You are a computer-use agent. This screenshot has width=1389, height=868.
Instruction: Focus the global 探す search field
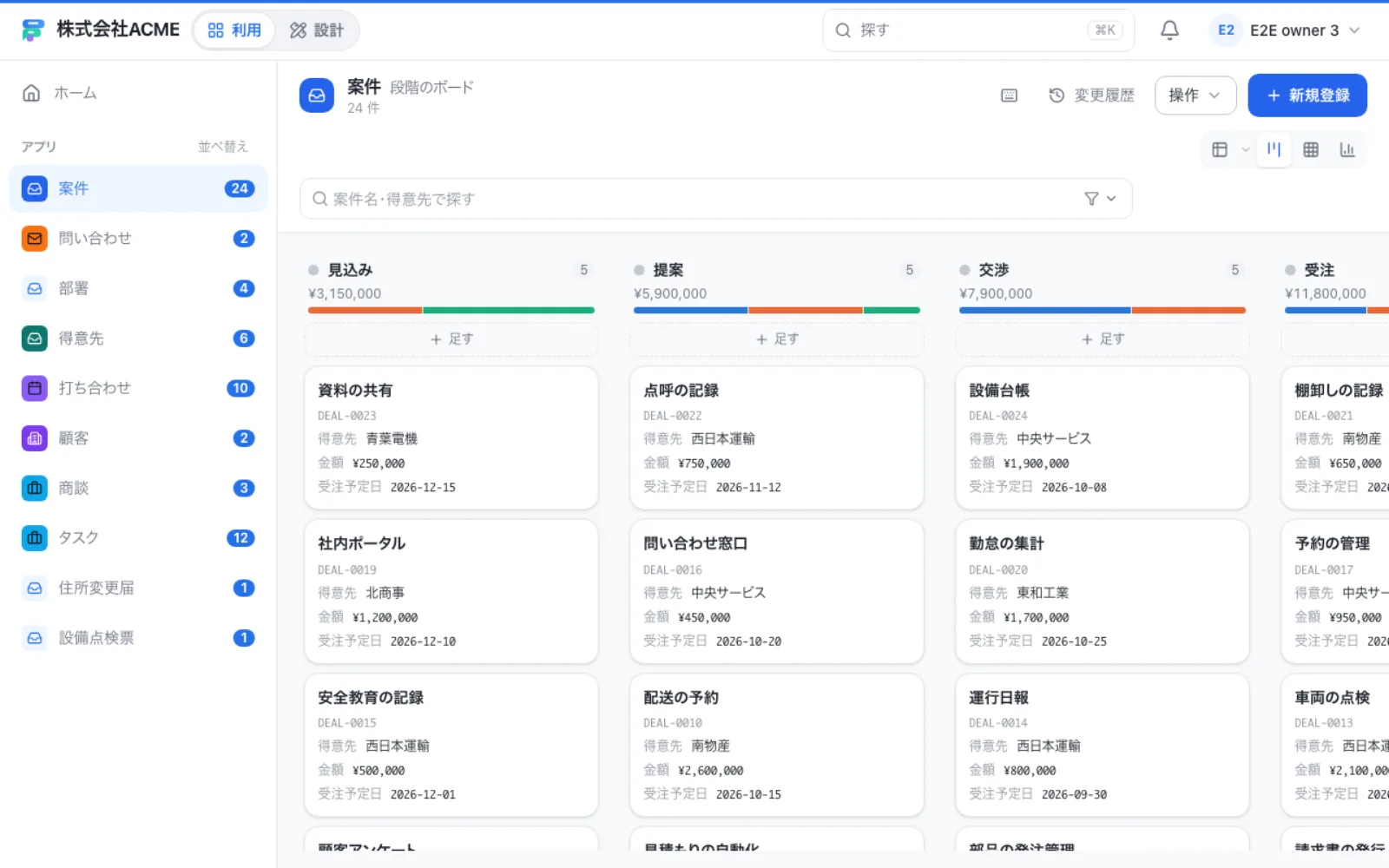click(x=978, y=30)
